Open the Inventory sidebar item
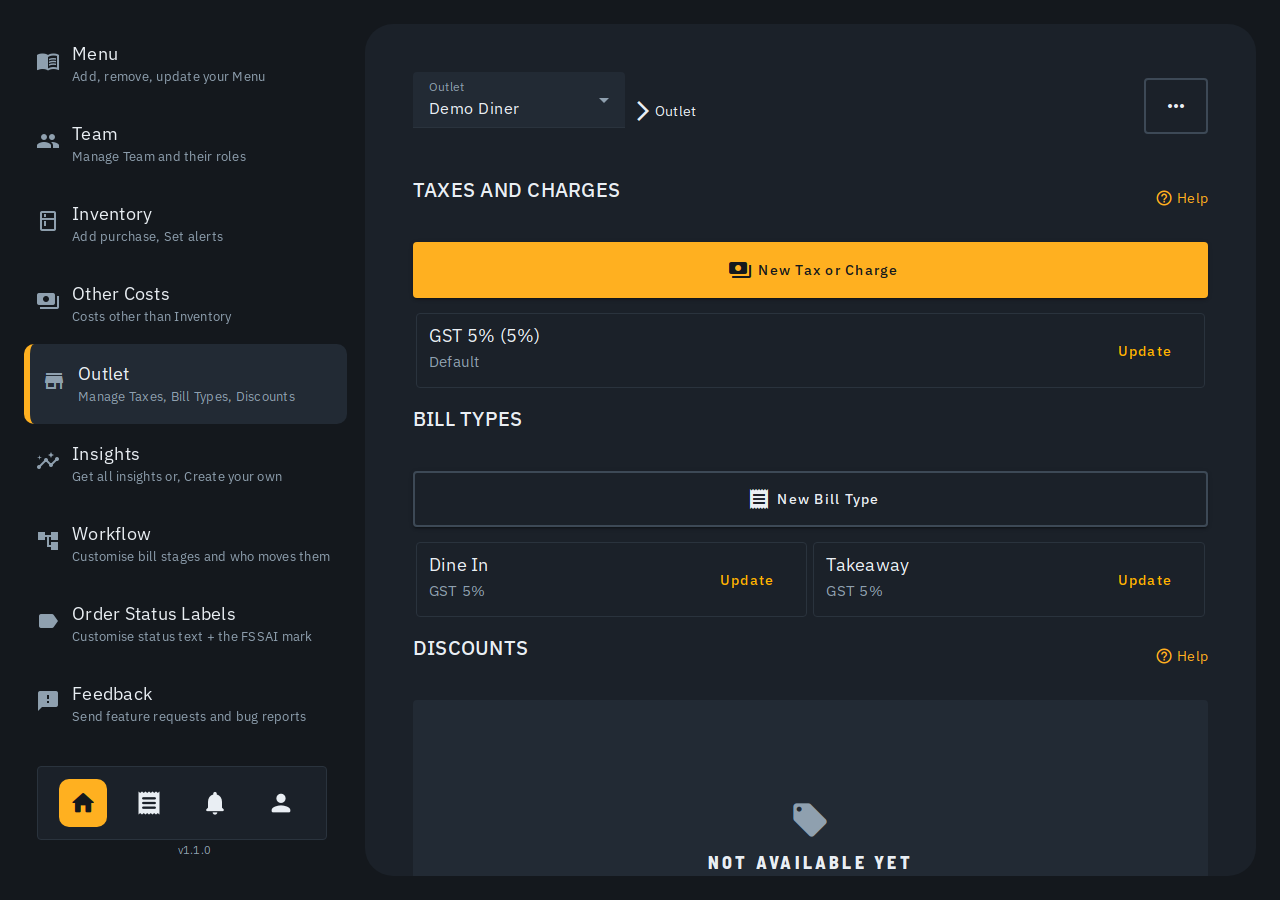This screenshot has height=900, width=1280. 185,224
